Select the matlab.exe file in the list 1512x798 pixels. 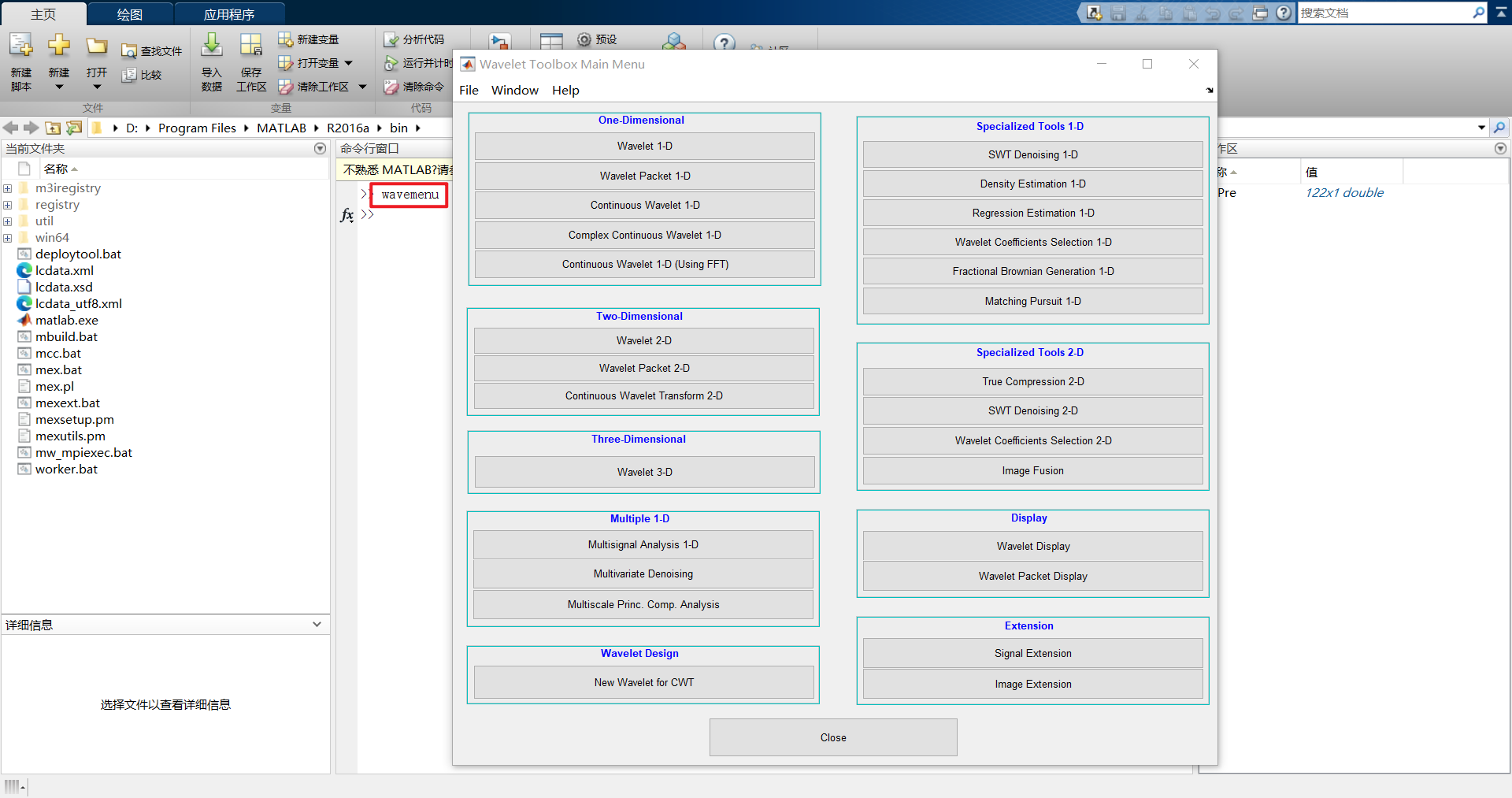[67, 320]
